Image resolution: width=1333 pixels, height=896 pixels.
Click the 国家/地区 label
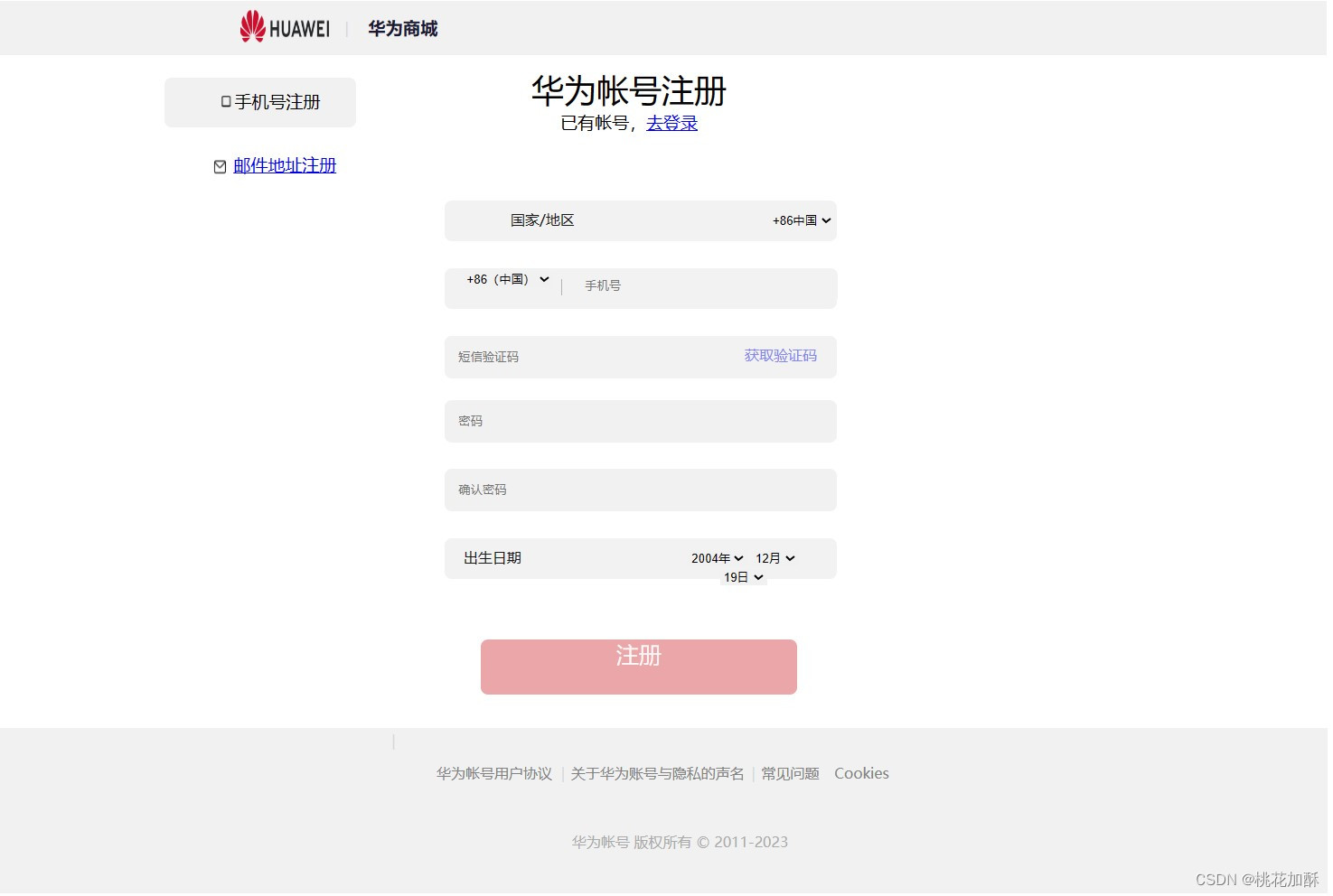click(542, 220)
